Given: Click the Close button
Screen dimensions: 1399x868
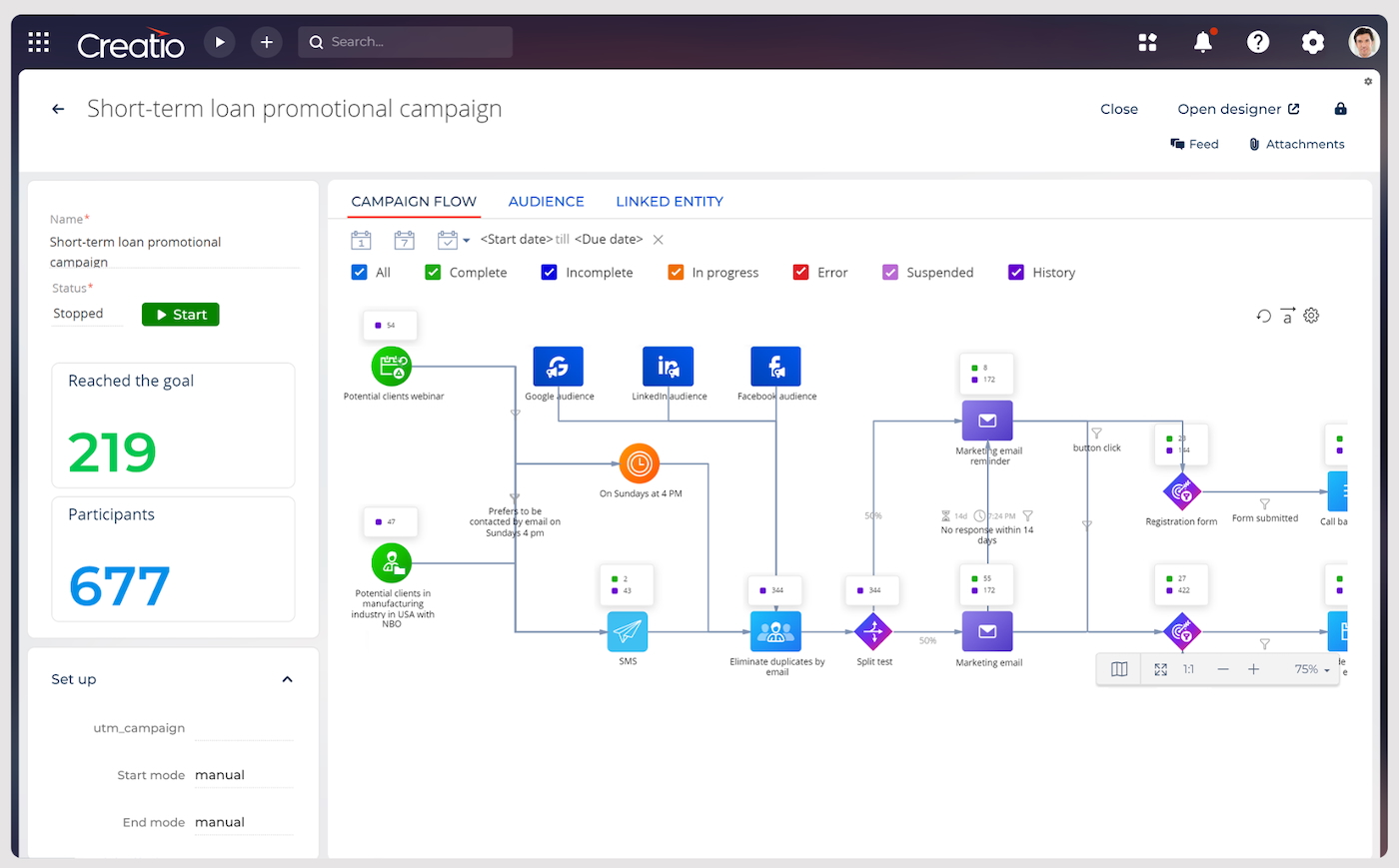Looking at the screenshot, I should (1119, 109).
